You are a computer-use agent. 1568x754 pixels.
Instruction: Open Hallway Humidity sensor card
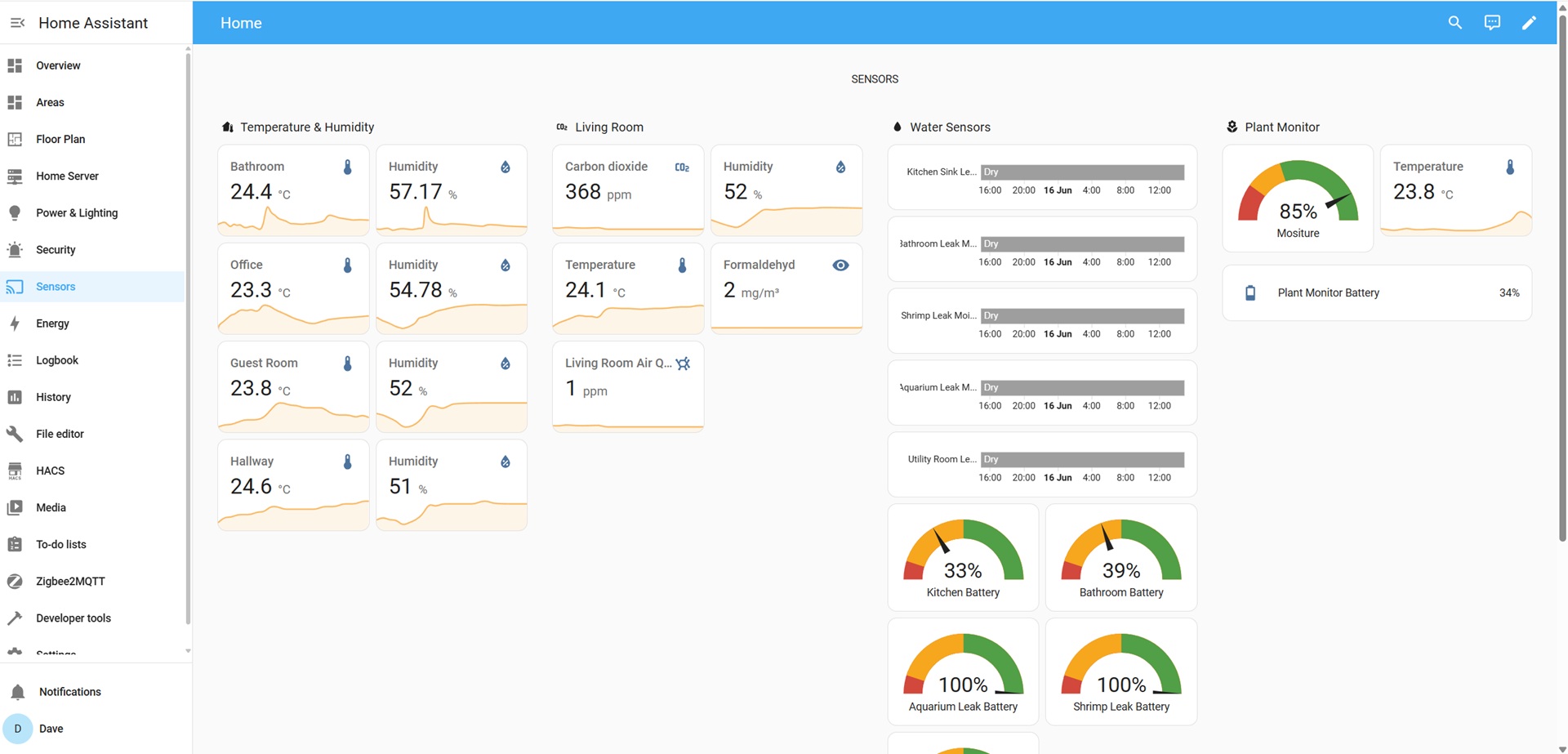[x=452, y=485]
